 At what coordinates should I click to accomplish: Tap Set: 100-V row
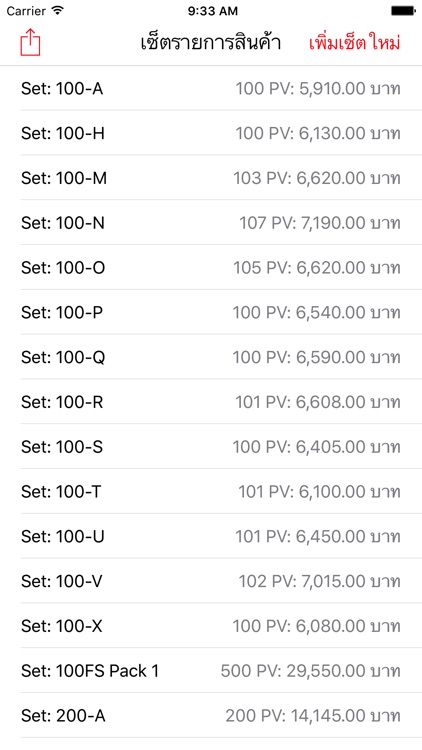coord(211,581)
